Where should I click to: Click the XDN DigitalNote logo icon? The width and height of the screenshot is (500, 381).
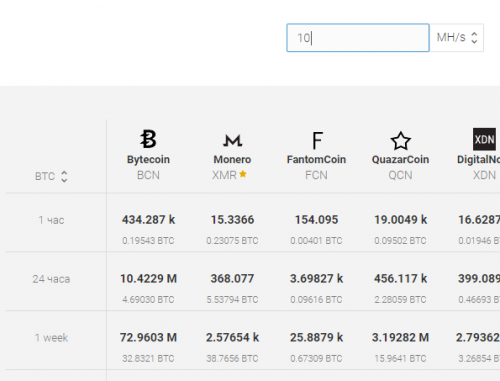click(x=484, y=139)
